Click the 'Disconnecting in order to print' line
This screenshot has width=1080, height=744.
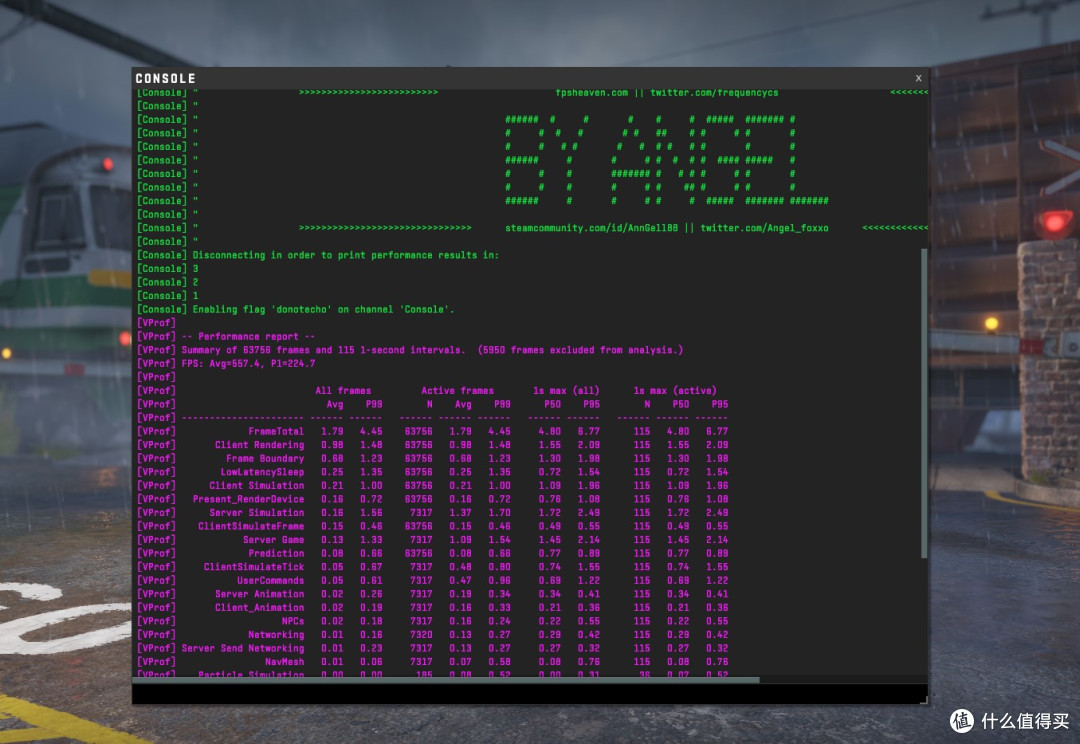(345, 255)
